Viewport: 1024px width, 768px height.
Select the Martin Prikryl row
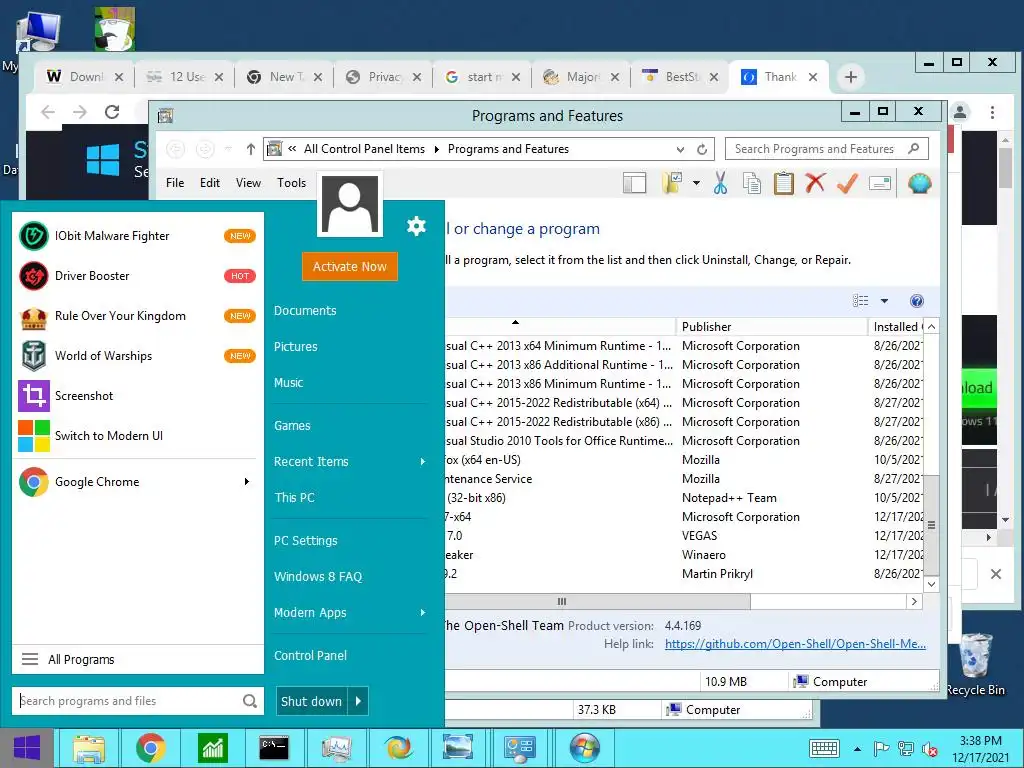point(684,574)
